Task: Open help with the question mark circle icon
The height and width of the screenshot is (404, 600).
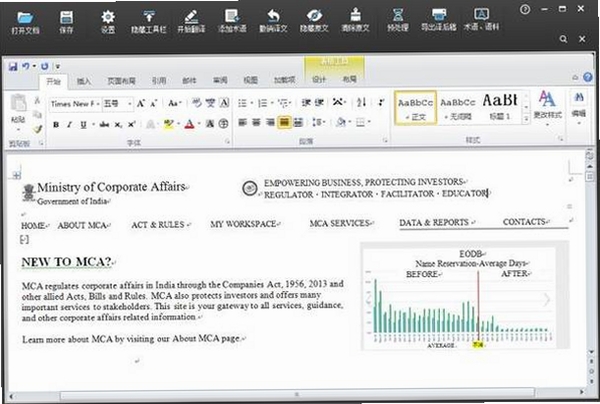Action: 525,10
